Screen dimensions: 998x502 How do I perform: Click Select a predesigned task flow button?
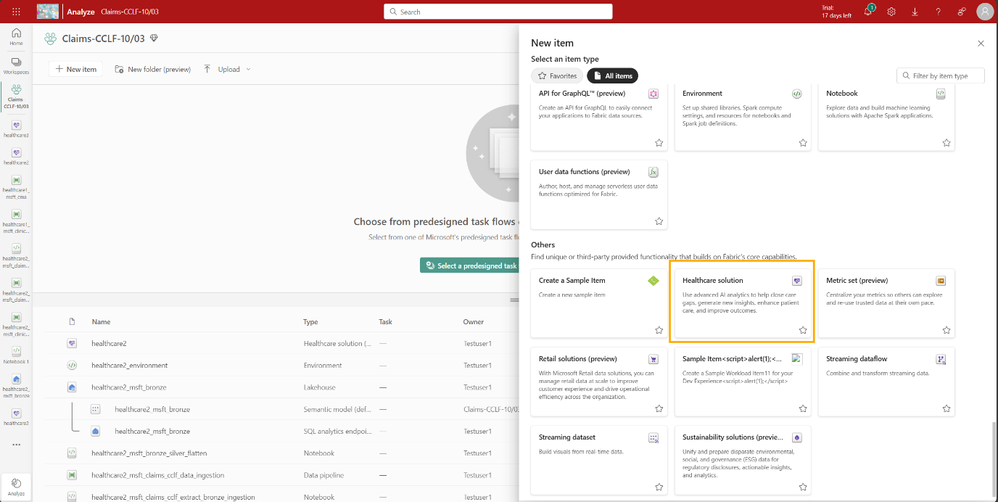pos(470,266)
